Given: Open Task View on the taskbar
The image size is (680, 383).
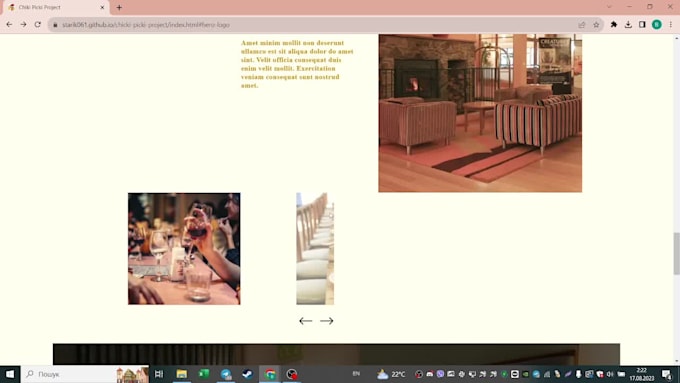Looking at the screenshot, I should (x=159, y=374).
